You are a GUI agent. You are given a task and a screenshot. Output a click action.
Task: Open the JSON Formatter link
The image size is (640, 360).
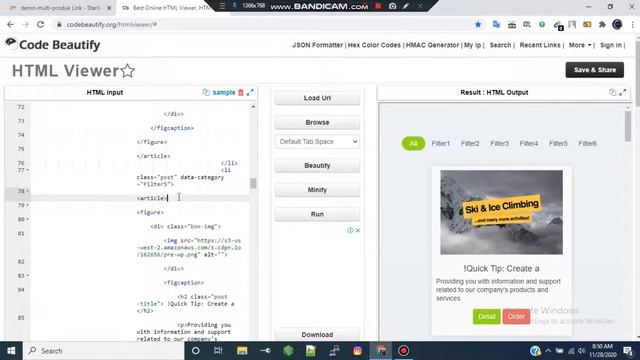point(317,45)
